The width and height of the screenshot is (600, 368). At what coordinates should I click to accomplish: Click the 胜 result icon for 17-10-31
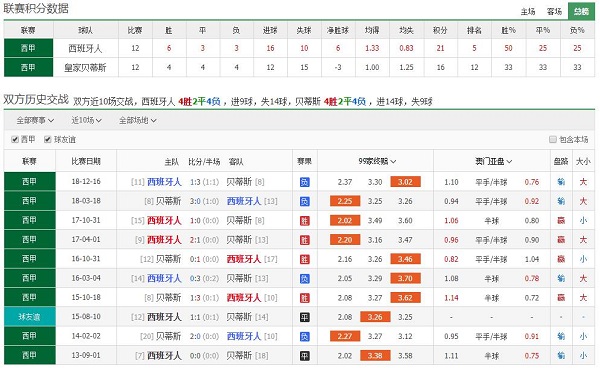[304, 221]
